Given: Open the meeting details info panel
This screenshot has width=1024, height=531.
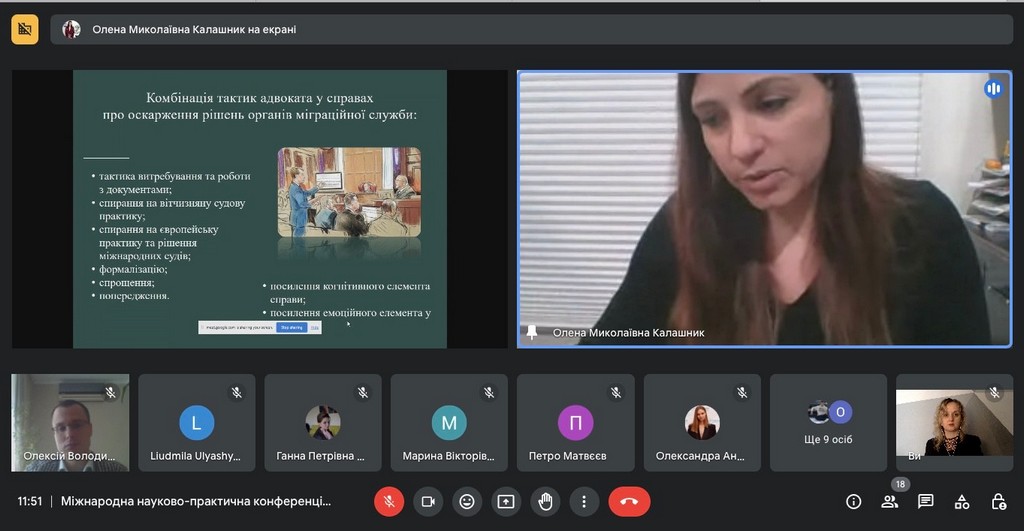Looking at the screenshot, I should pos(853,501).
